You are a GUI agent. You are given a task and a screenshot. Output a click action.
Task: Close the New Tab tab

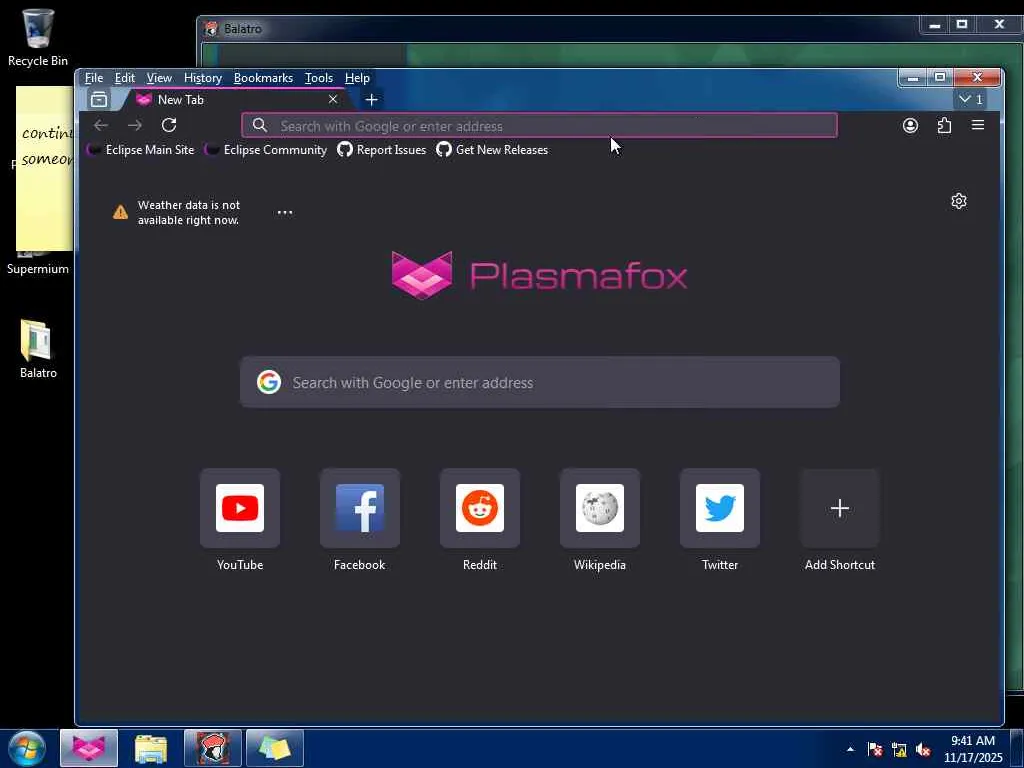coord(333,99)
